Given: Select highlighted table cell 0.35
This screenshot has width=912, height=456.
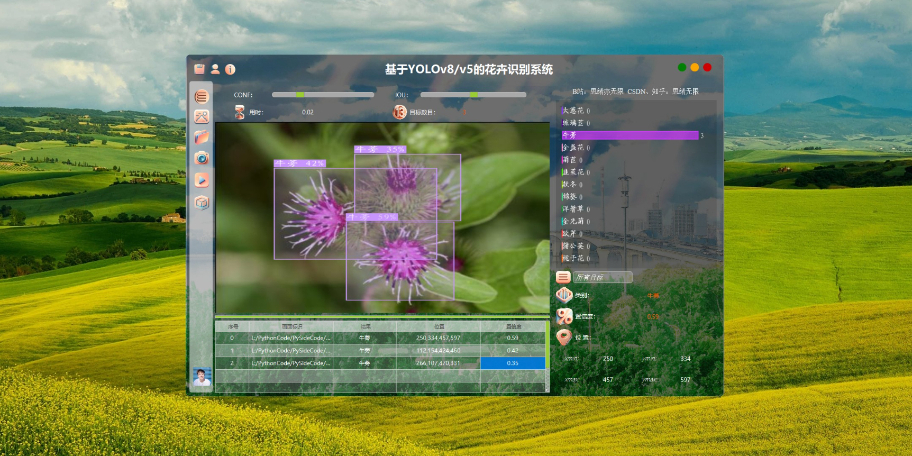Looking at the screenshot, I should tap(513, 363).
